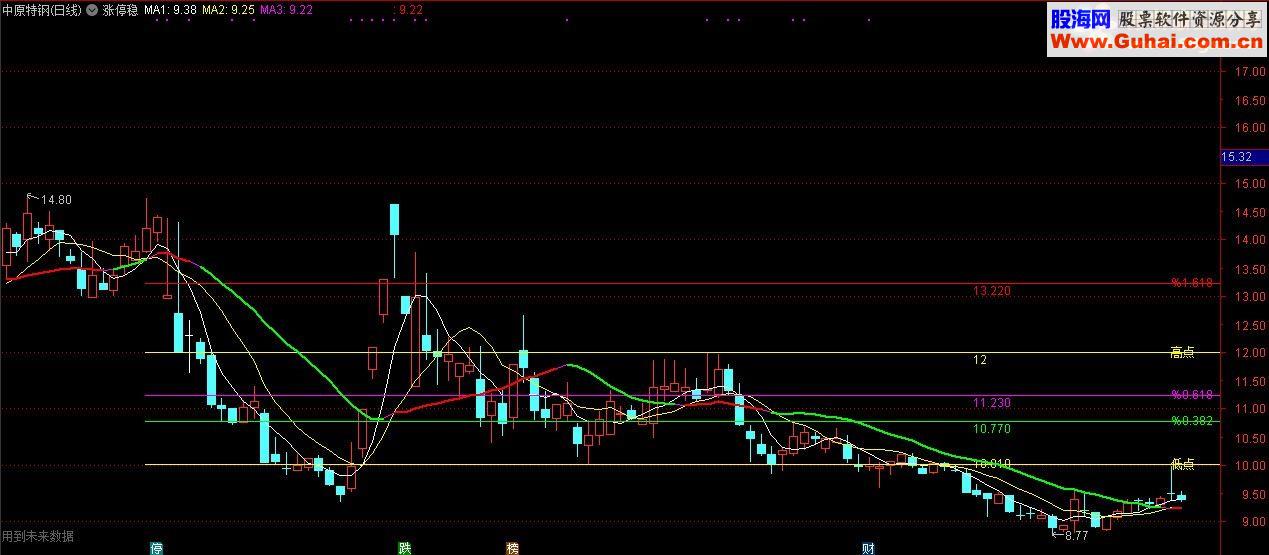Screen dimensions: 1269x555
Task: Click the %1.618 Fibonacci line label
Action: coord(1192,283)
